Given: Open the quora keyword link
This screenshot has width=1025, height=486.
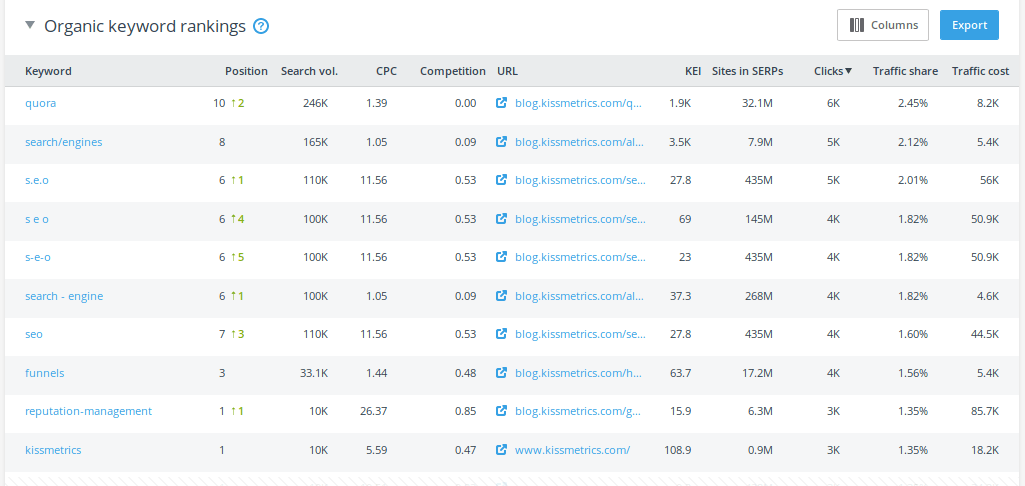Looking at the screenshot, I should pos(41,103).
